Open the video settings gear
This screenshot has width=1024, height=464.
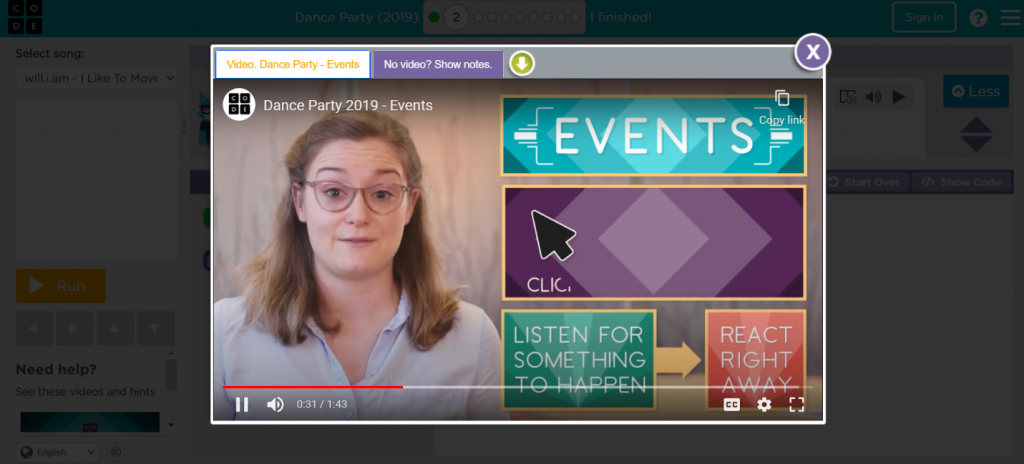764,405
